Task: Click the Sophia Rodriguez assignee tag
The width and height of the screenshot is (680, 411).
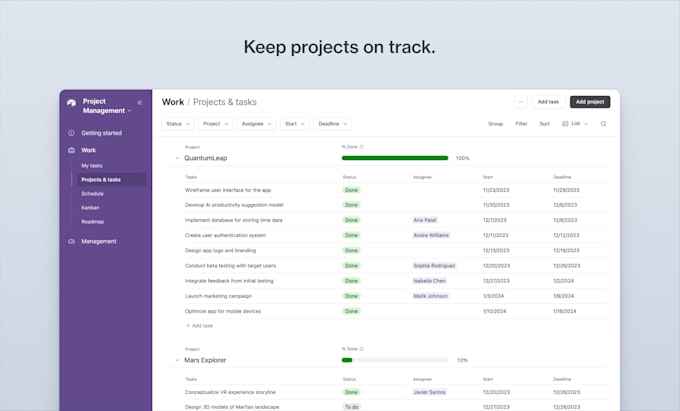Action: point(434,266)
